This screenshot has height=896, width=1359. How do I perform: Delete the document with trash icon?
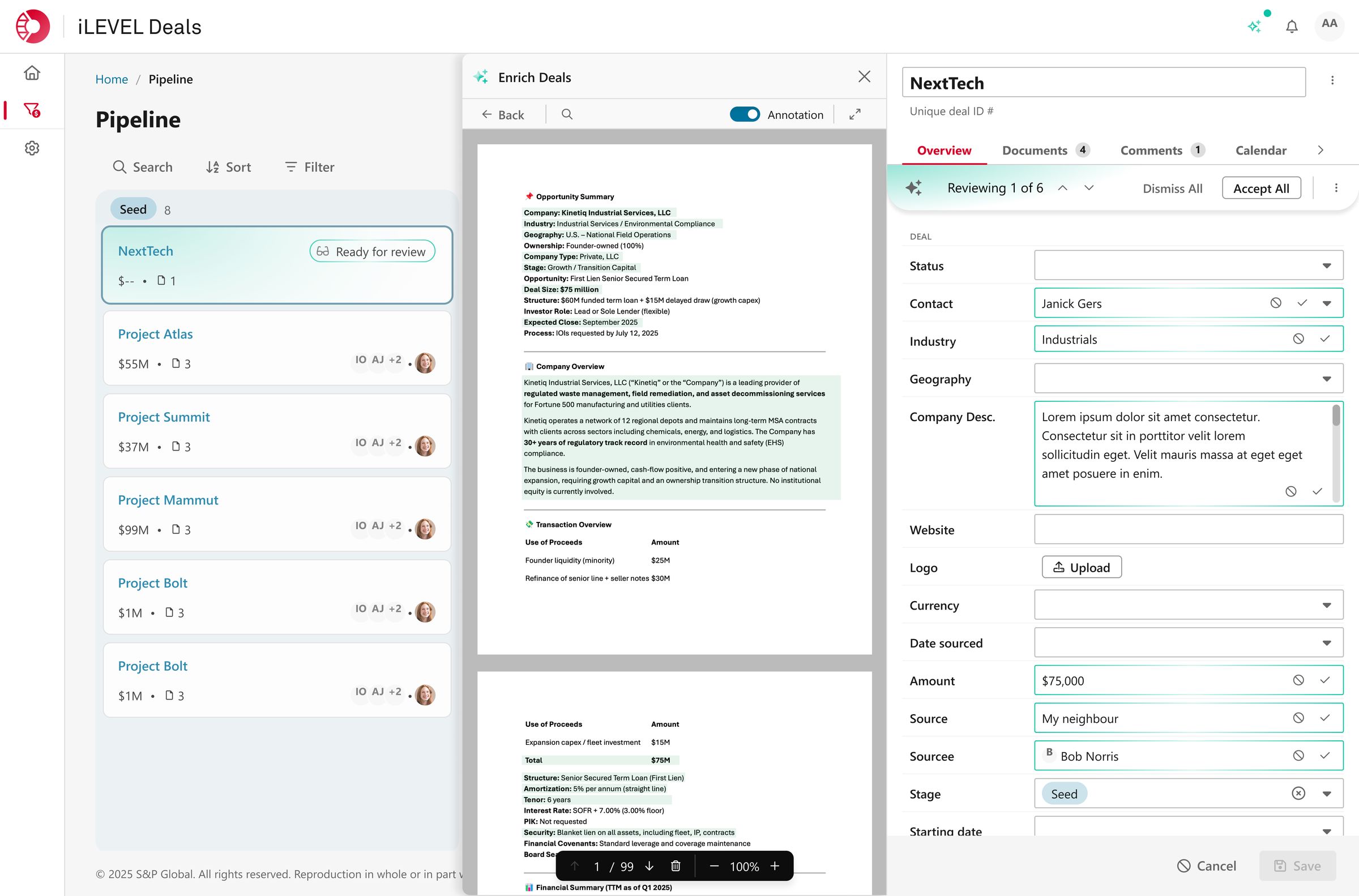click(676, 867)
